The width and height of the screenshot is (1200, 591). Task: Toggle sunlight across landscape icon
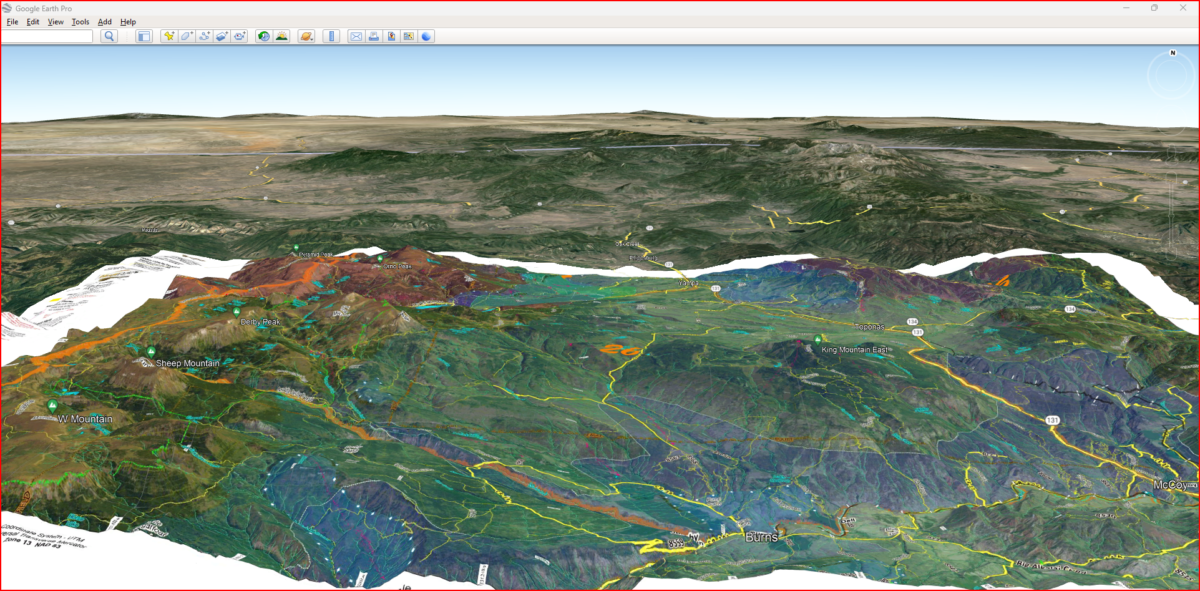tap(282, 36)
